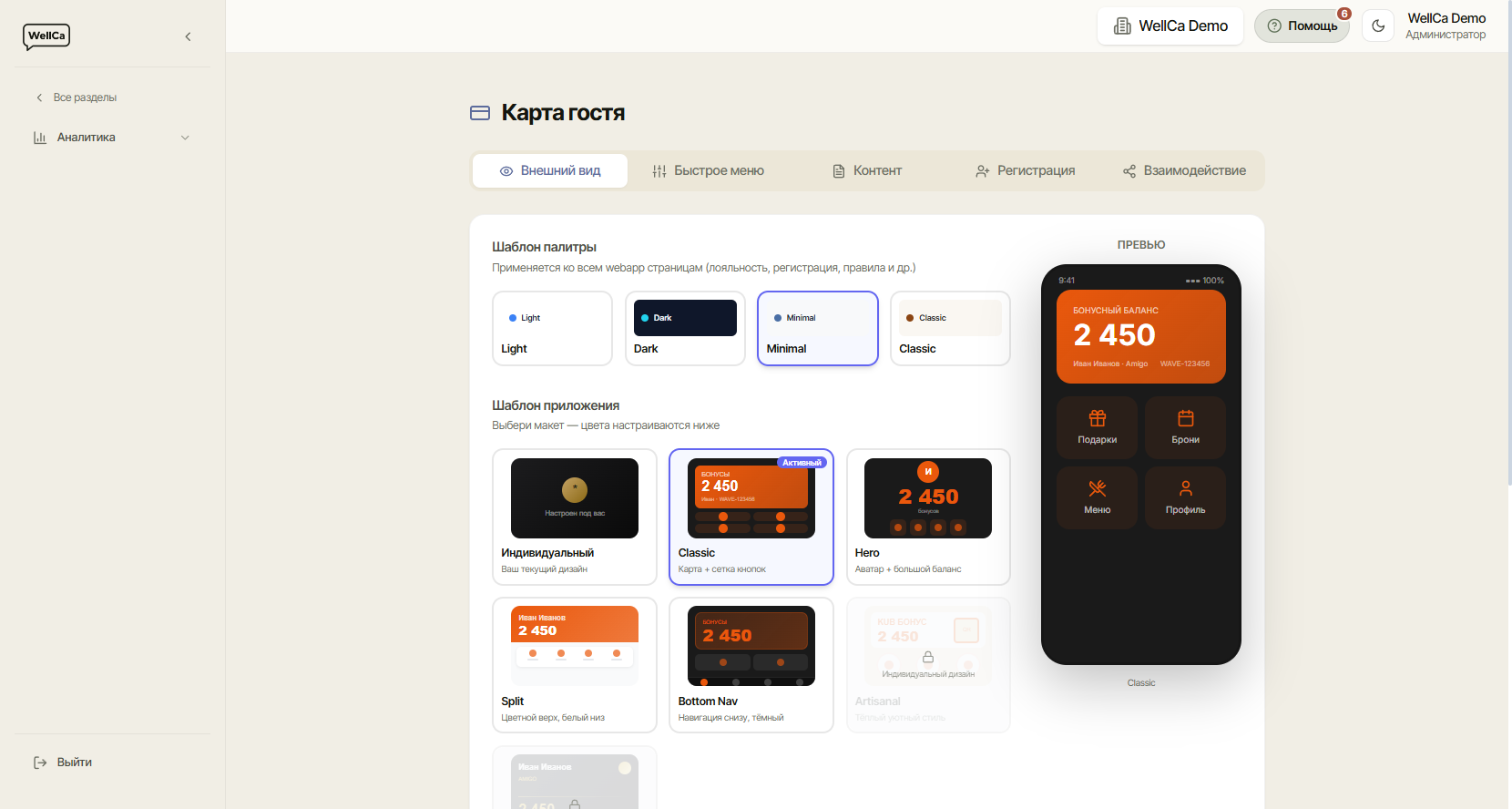Click the WellCa Demo venue button
Image resolution: width=1512 pixels, height=809 pixels.
pos(1170,26)
